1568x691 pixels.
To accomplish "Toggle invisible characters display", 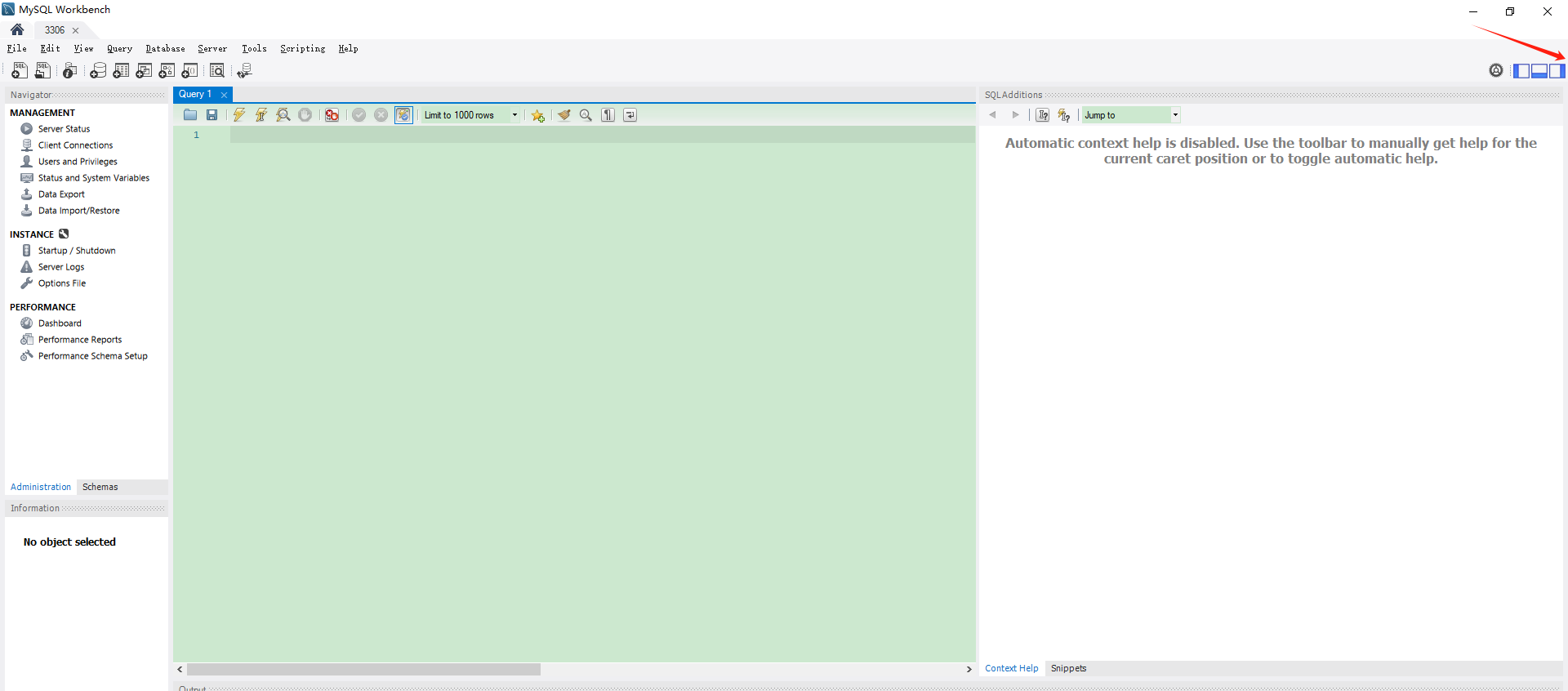I will click(x=608, y=115).
